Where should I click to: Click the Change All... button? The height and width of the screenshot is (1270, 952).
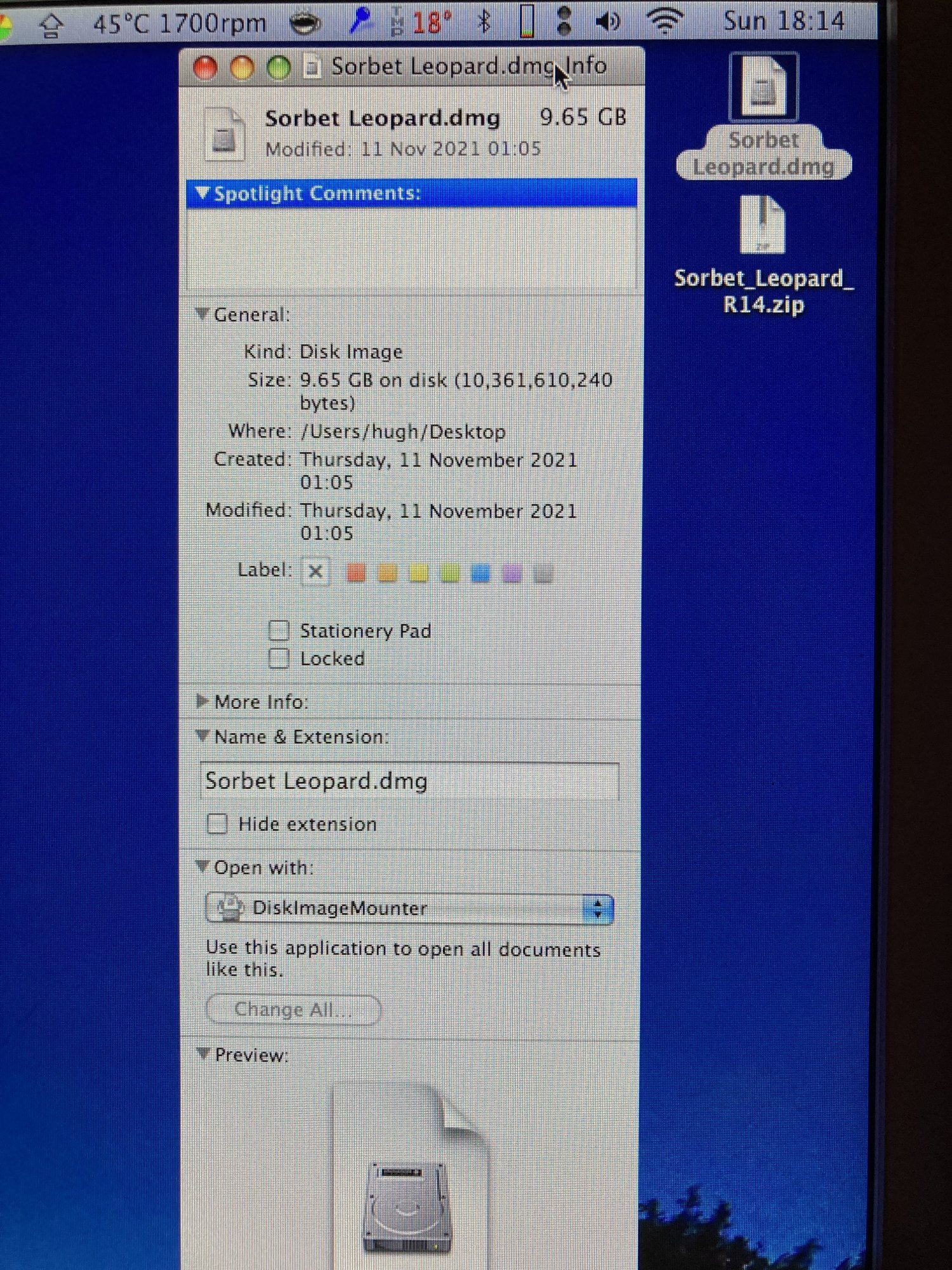click(x=293, y=1009)
